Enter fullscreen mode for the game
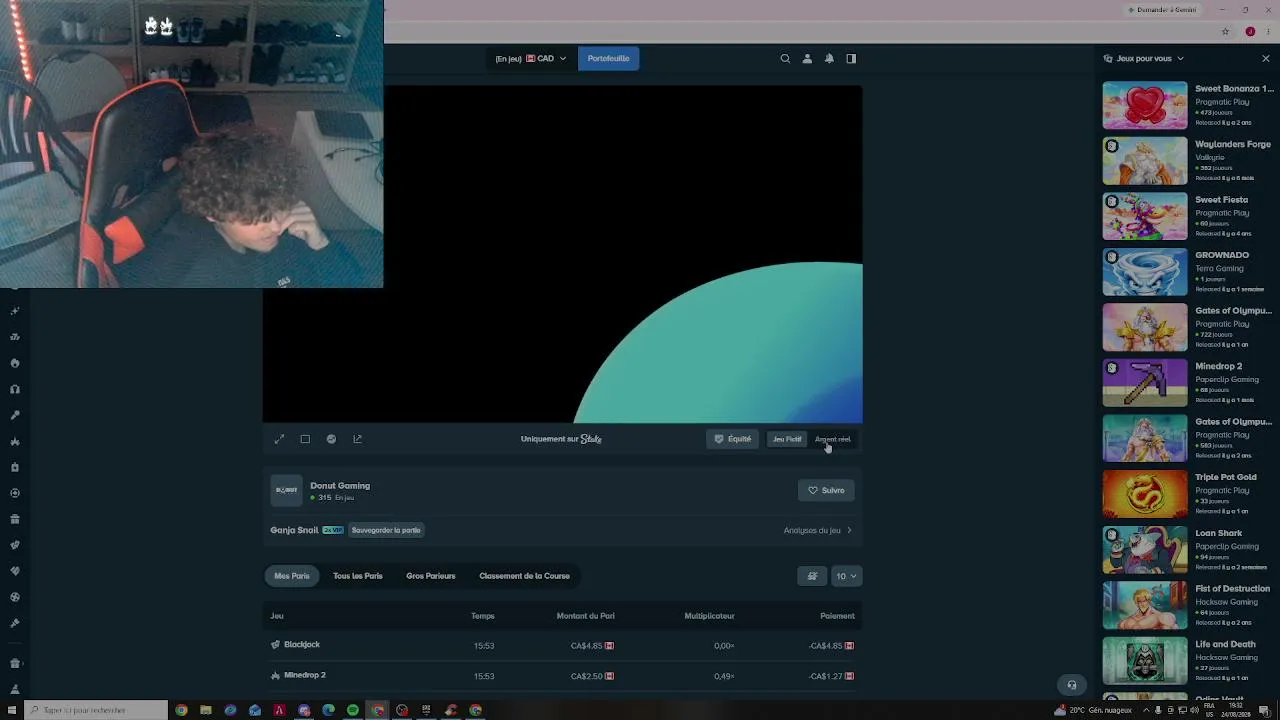1280x720 pixels. pos(279,439)
